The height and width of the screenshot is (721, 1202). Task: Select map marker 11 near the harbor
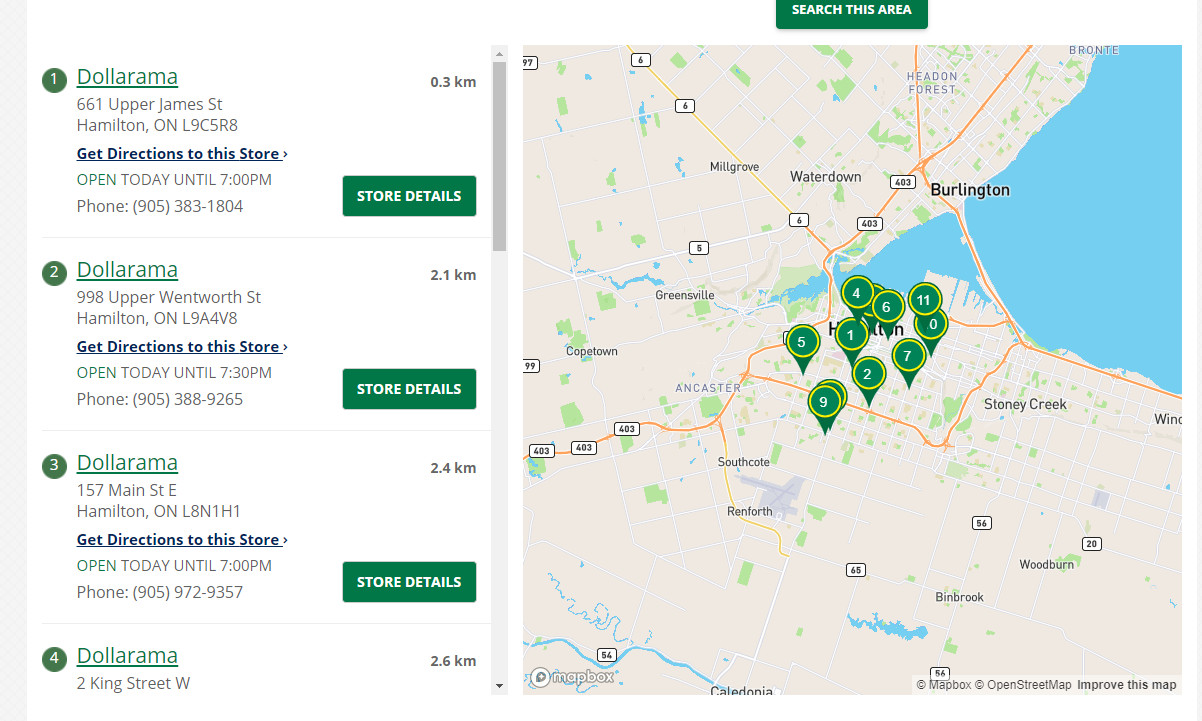923,299
